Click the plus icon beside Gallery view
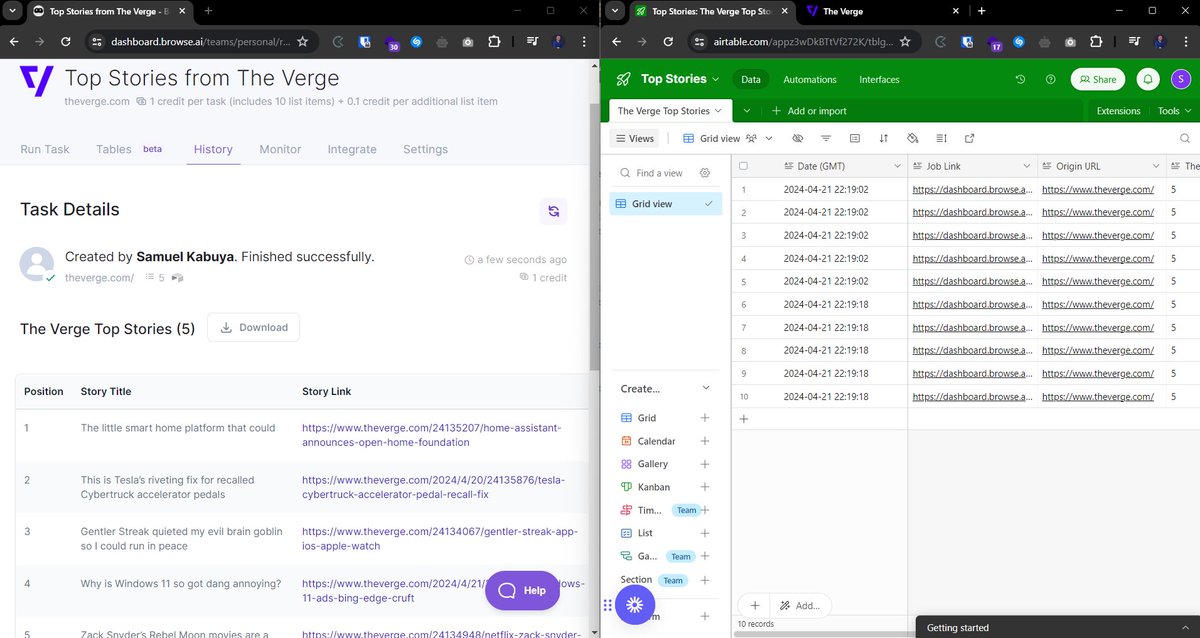Viewport: 1200px width, 638px height. point(705,464)
